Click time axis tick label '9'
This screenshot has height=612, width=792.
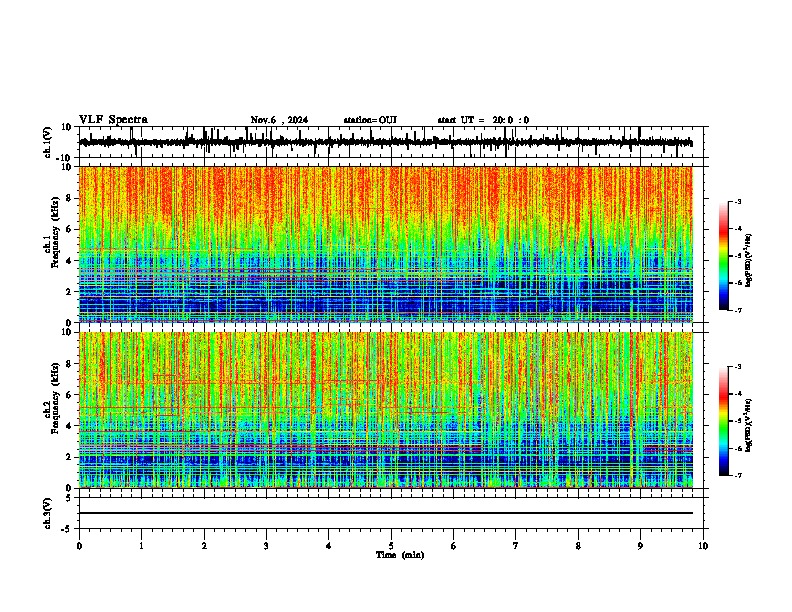640,546
